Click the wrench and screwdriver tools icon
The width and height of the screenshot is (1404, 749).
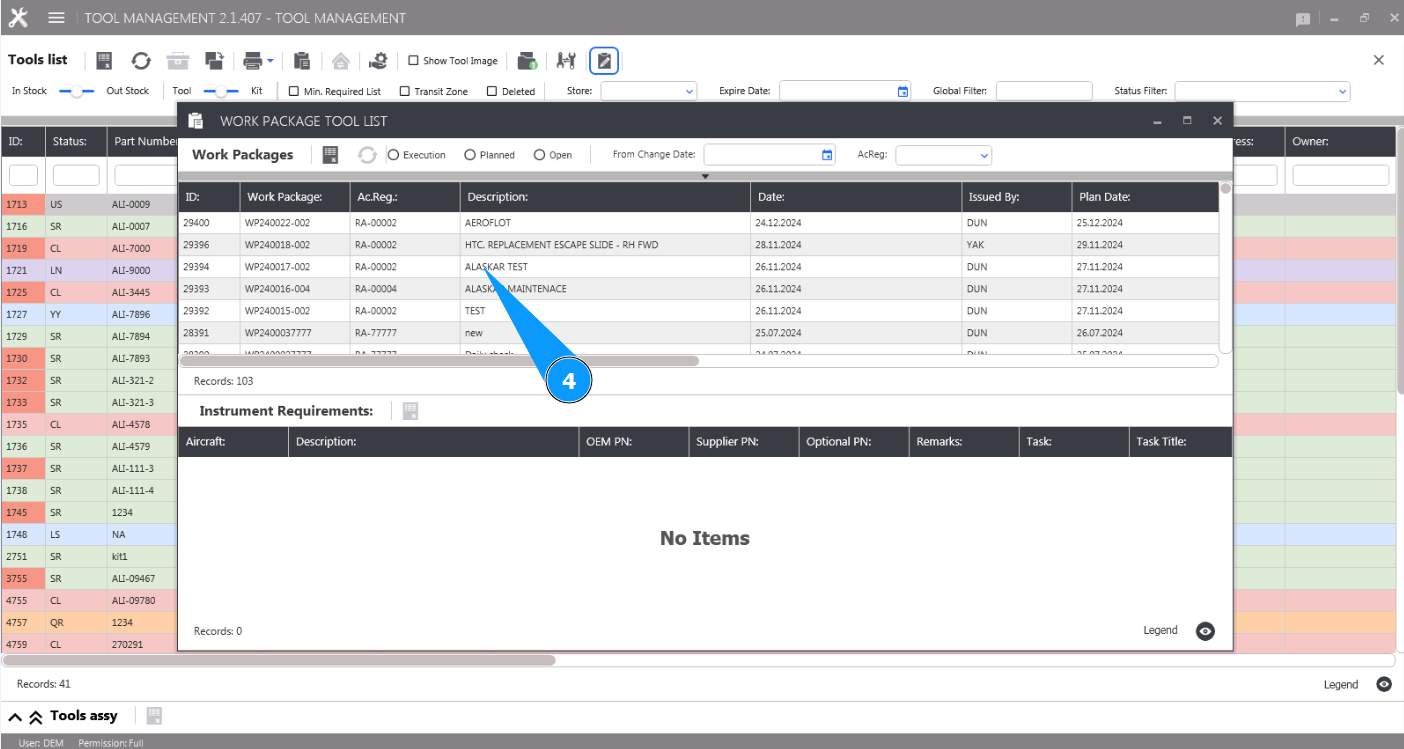click(566, 61)
